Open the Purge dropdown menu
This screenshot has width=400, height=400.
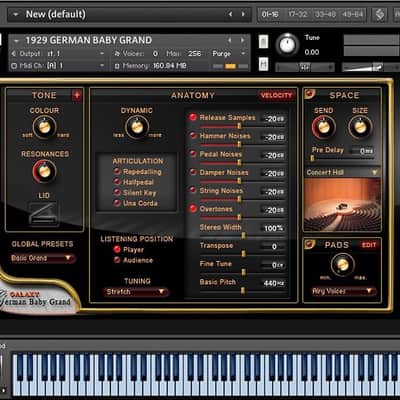click(x=229, y=54)
